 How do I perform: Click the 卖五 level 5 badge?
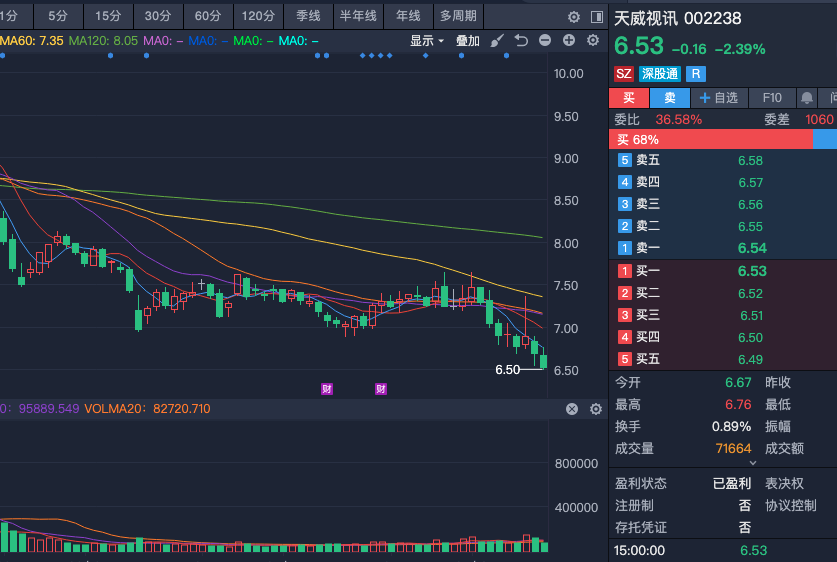tap(625, 160)
